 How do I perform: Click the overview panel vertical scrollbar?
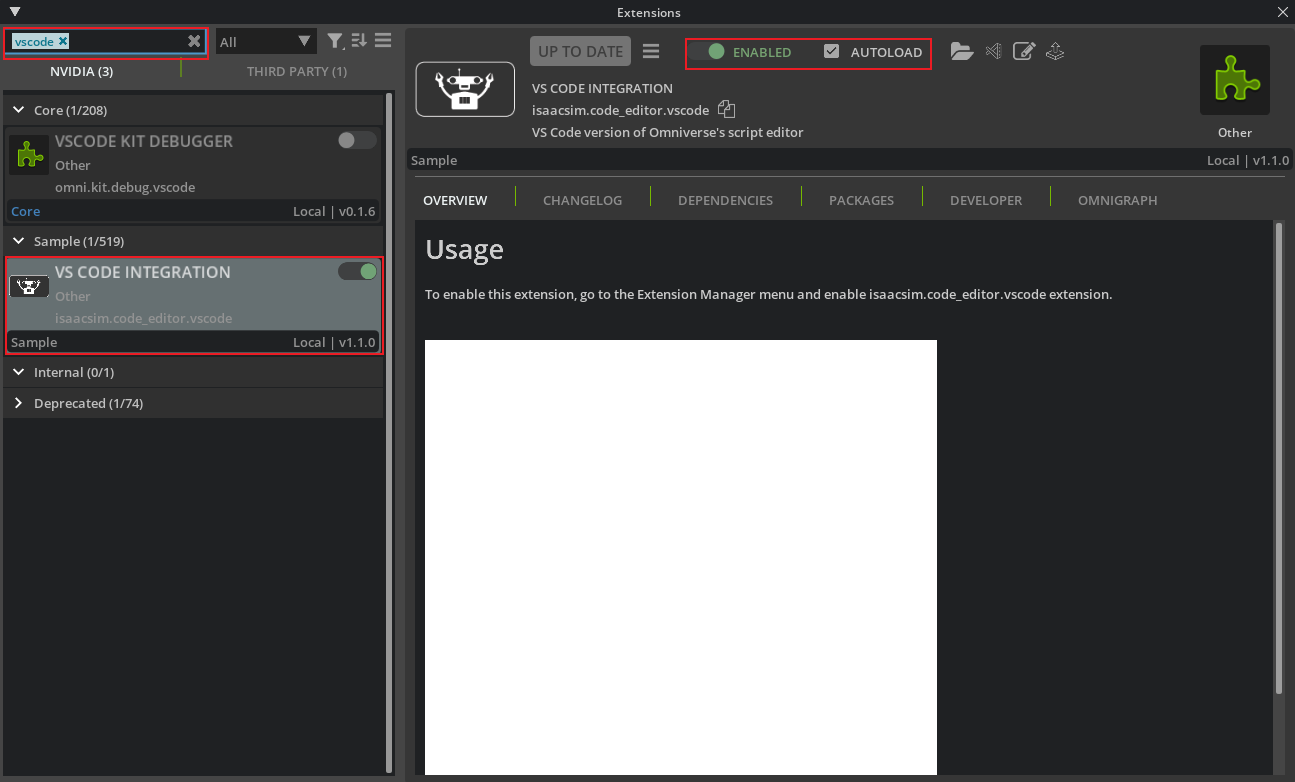1279,457
